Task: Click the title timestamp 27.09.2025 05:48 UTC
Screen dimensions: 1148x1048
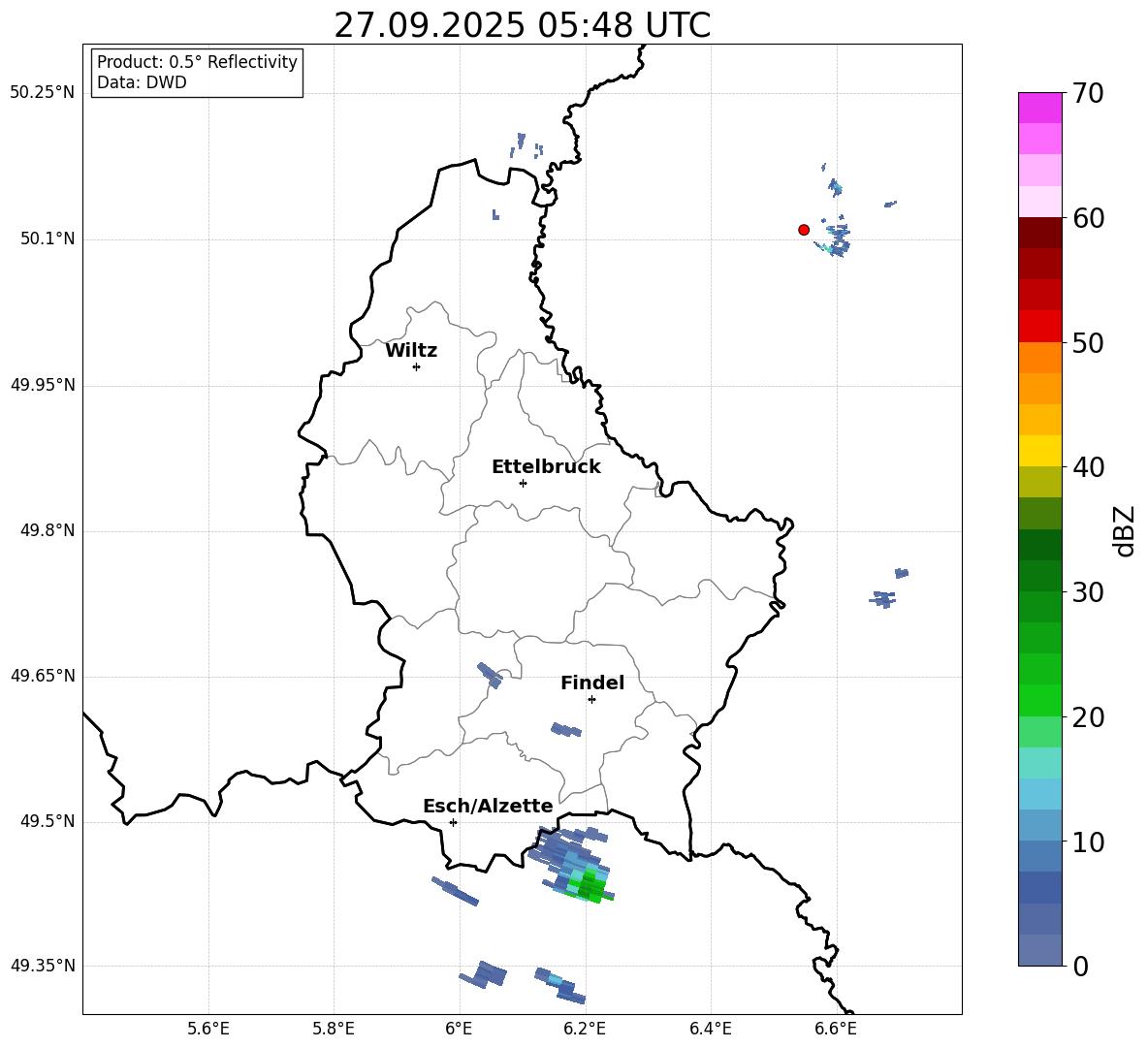Action: point(522,25)
